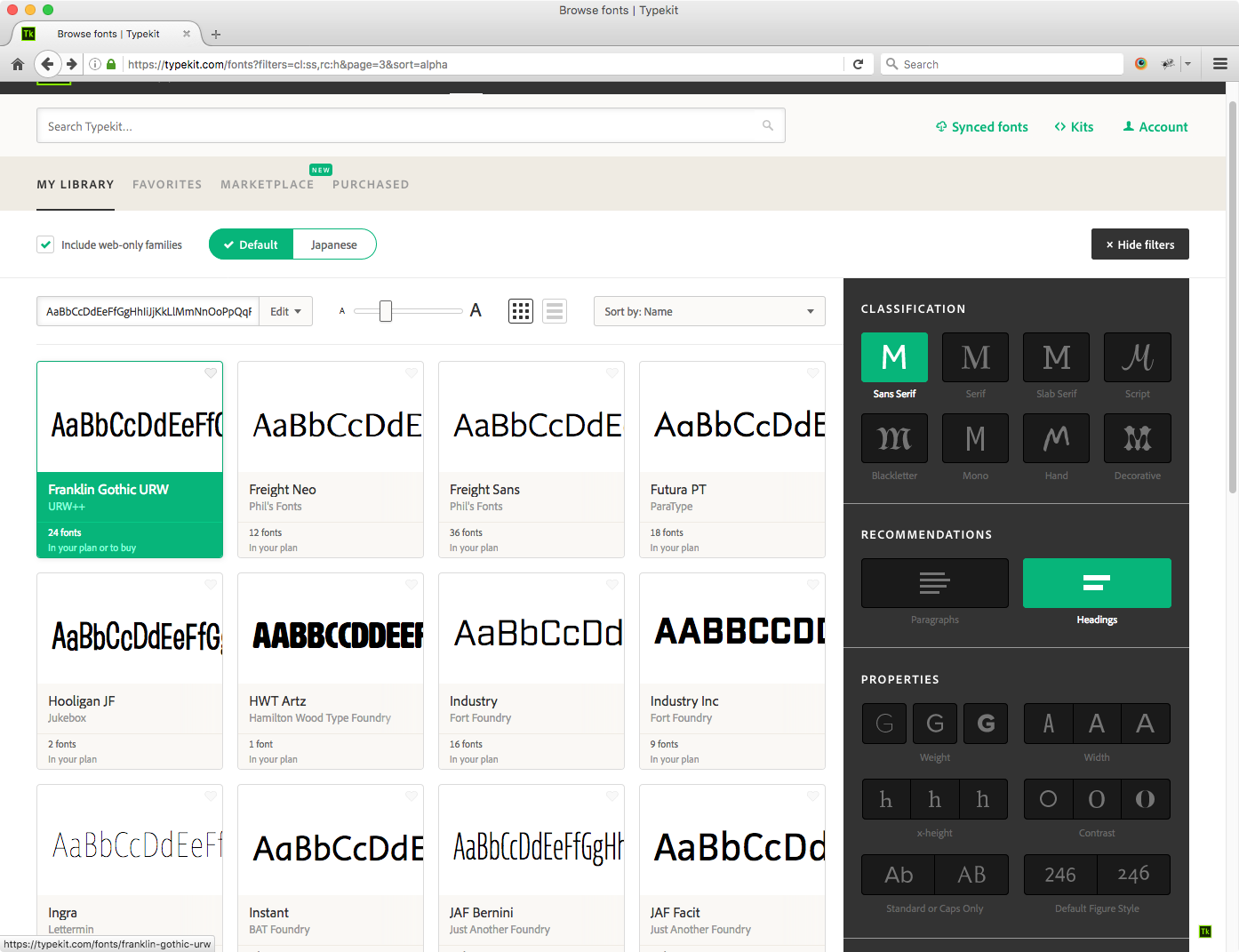This screenshot has height=952, width=1239.
Task: Open the My Library tab
Action: pyautogui.click(x=76, y=185)
